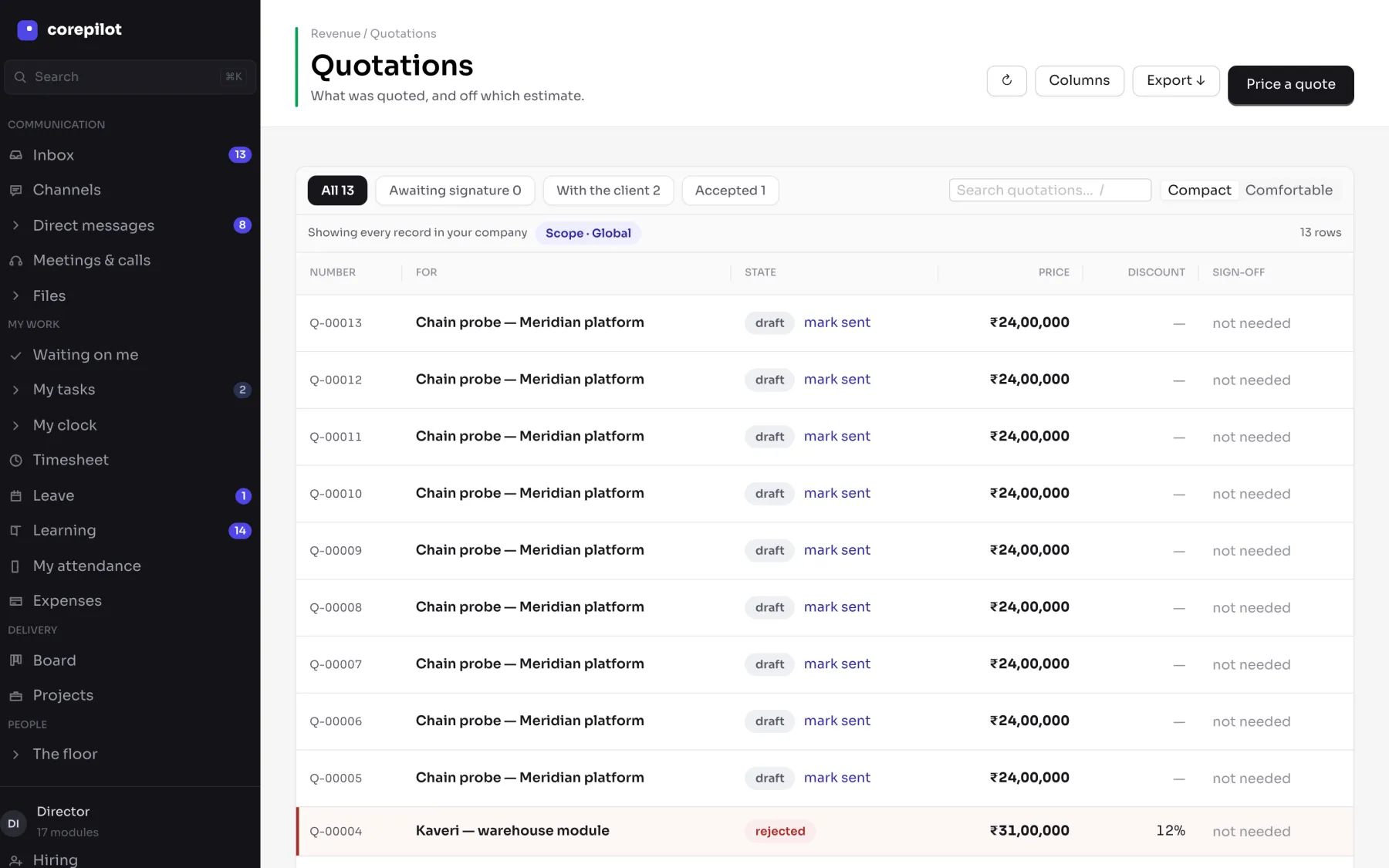1389x868 pixels.
Task: Click the My attendance icon
Action: click(x=15, y=566)
